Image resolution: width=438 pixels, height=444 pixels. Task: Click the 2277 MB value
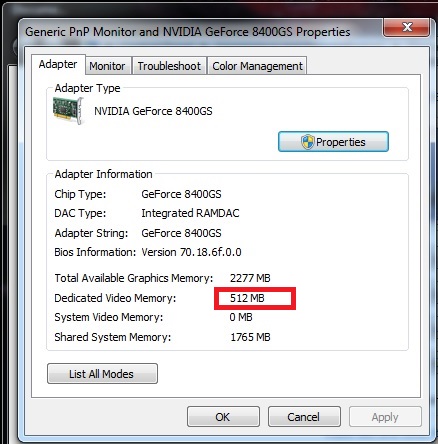click(250, 278)
